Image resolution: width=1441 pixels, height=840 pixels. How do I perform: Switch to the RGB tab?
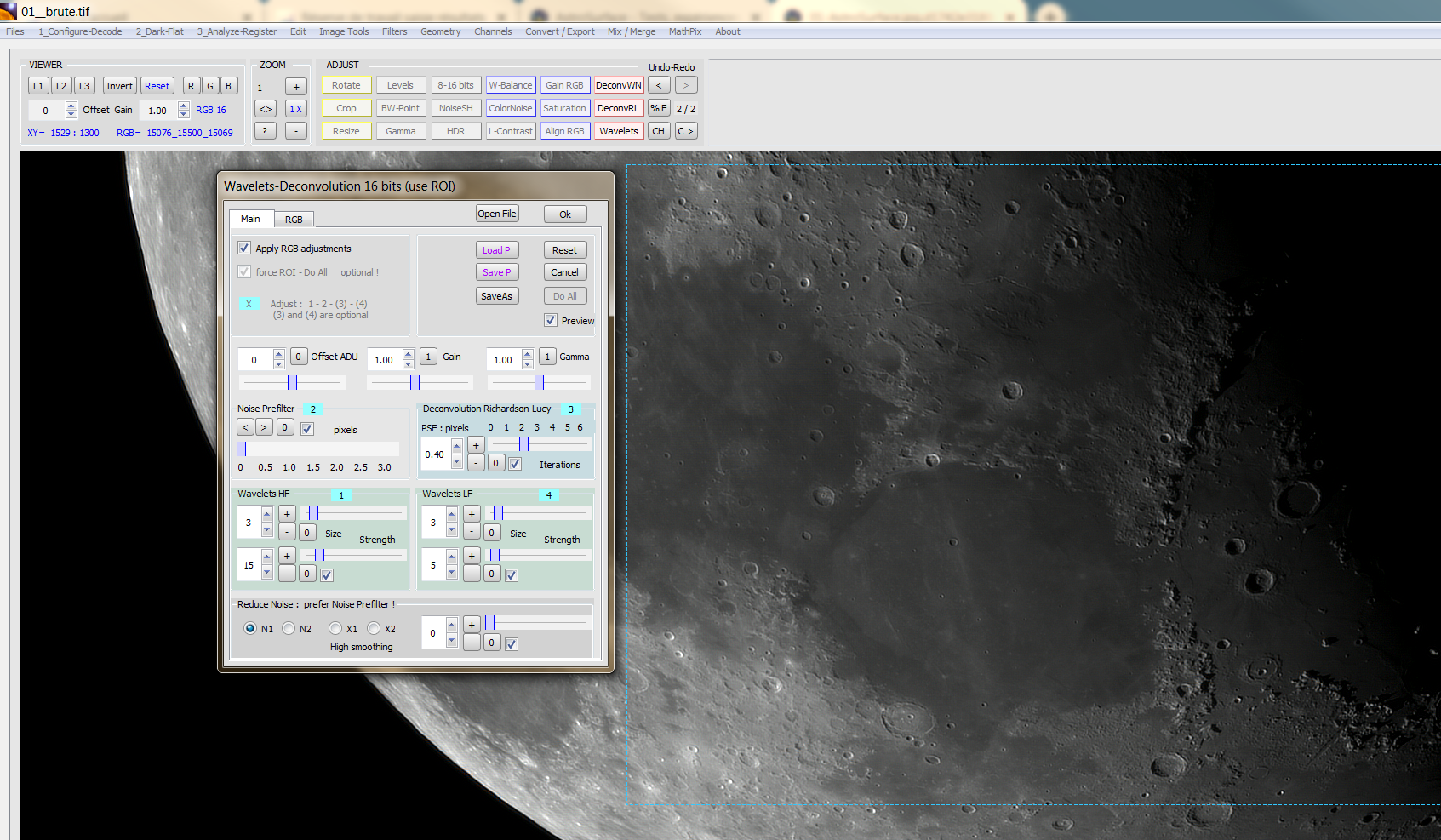pyautogui.click(x=294, y=220)
